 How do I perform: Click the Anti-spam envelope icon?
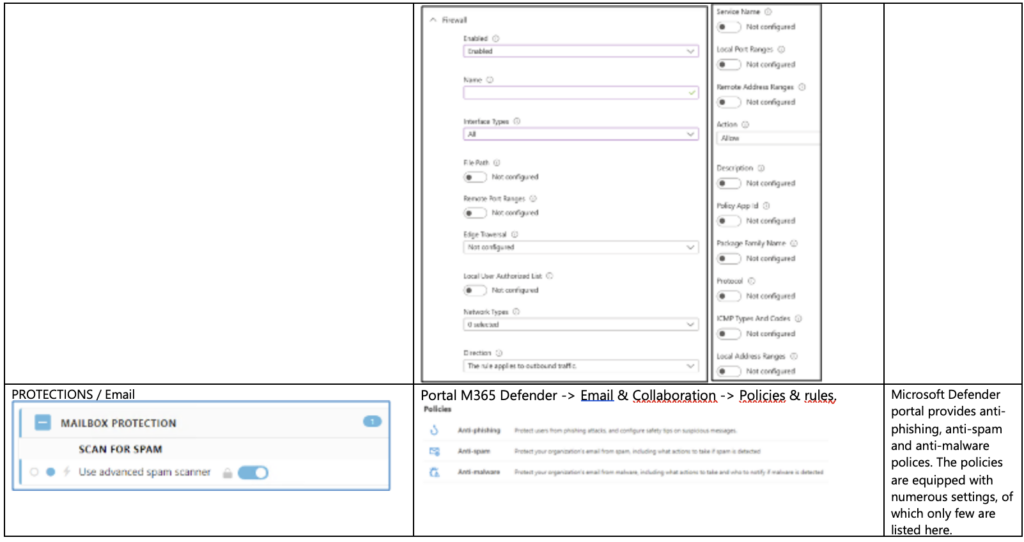pyautogui.click(x=433, y=452)
